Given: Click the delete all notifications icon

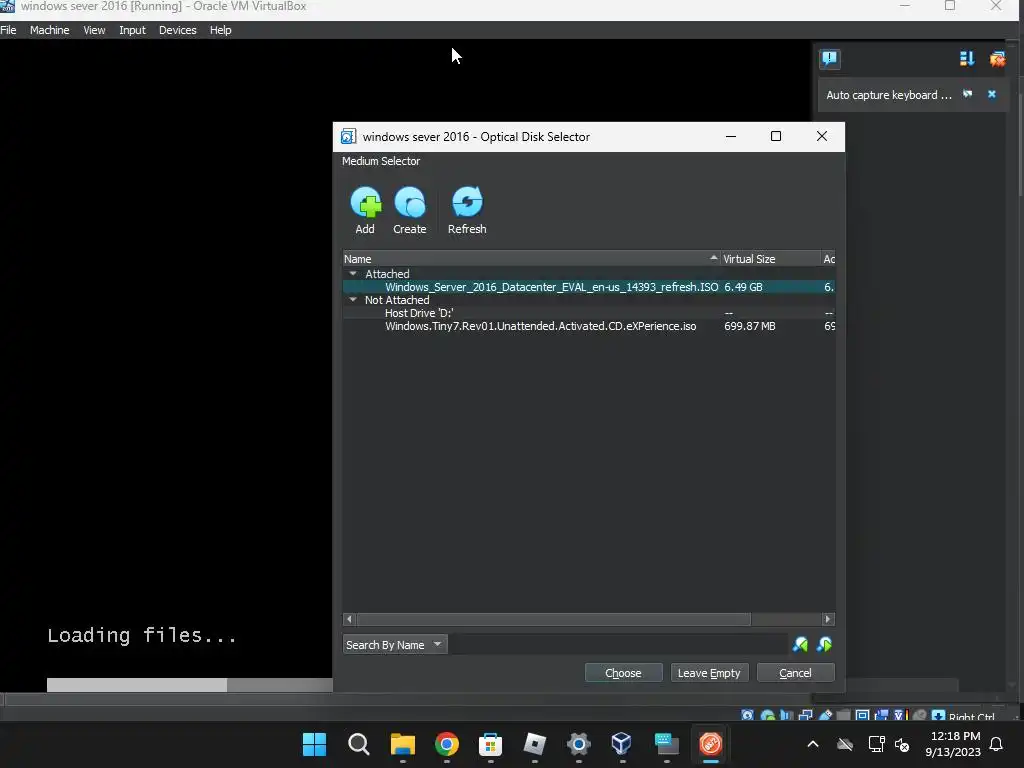Looking at the screenshot, I should click(x=997, y=59).
